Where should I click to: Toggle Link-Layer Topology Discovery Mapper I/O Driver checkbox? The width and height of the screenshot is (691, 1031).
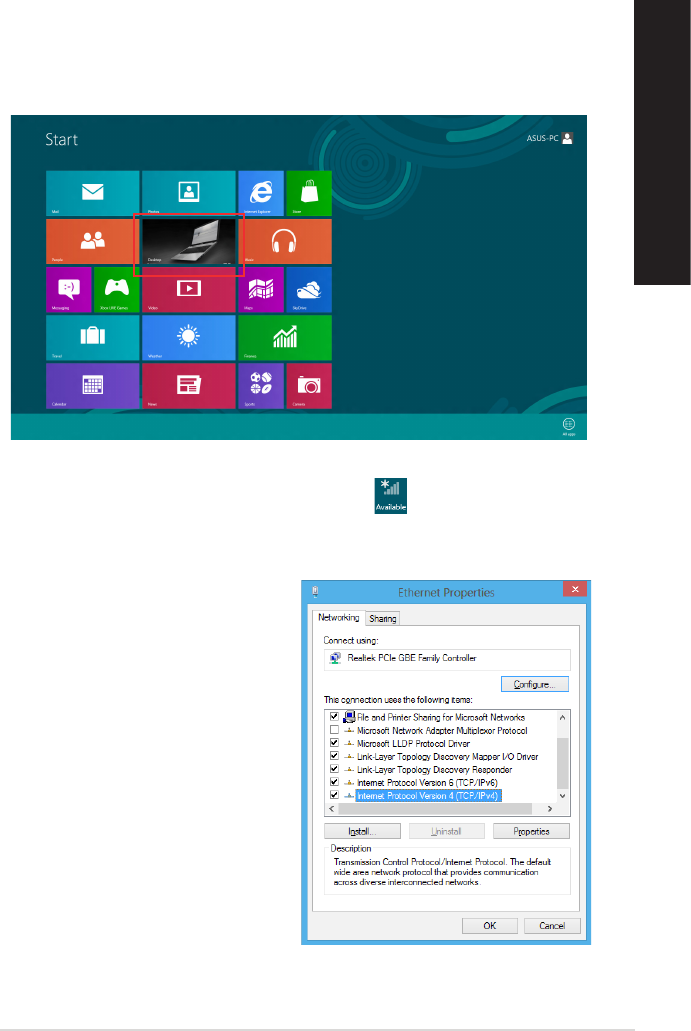pos(335,756)
